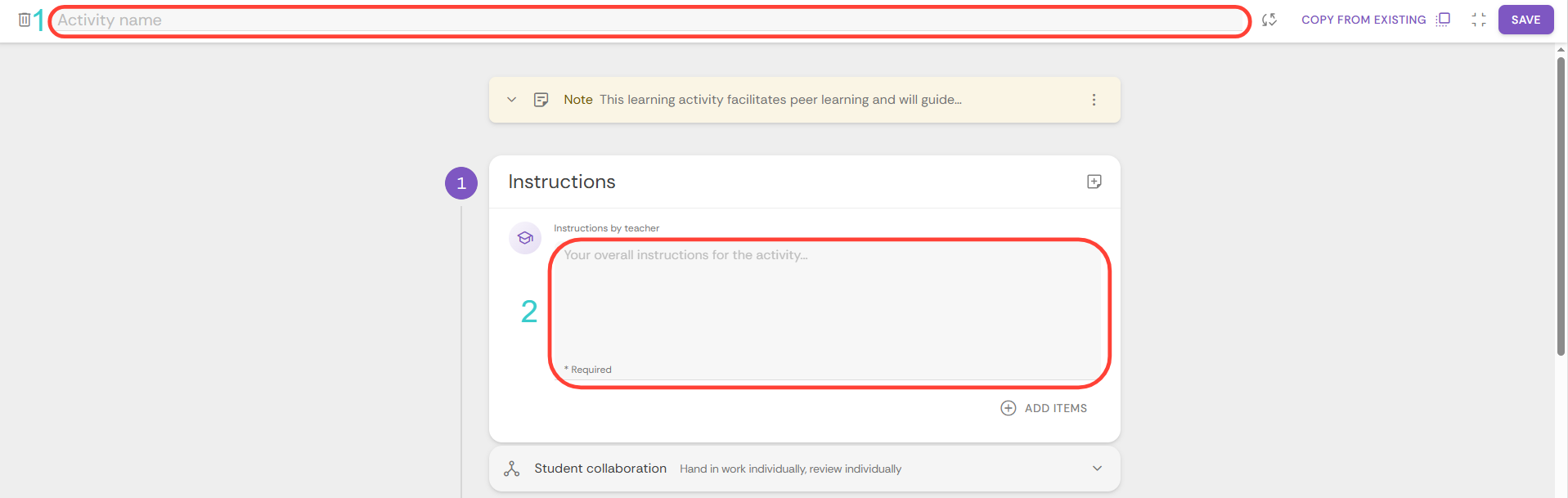Click the Instructions section heading
Screen dimensions: 1568x498
click(562, 182)
